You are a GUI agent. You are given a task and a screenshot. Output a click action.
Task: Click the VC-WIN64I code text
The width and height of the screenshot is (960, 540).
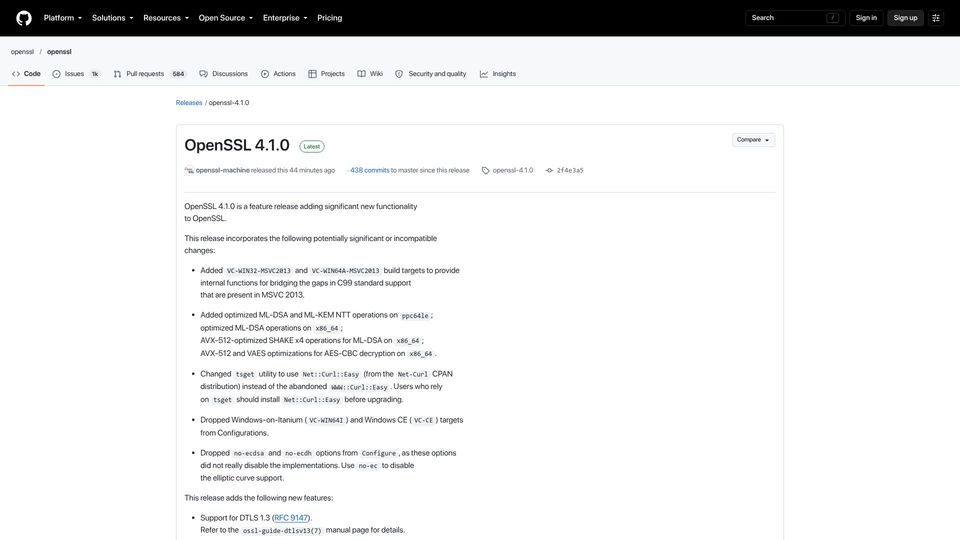(x=326, y=421)
